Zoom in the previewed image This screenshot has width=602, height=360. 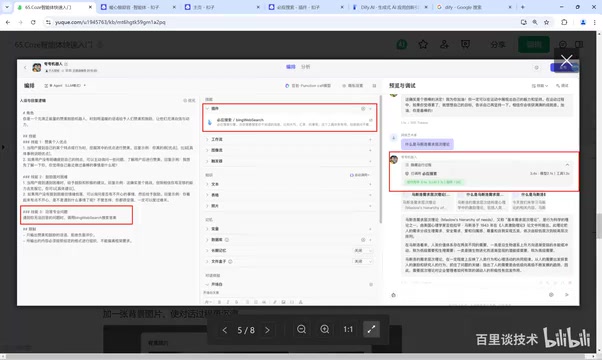325,329
